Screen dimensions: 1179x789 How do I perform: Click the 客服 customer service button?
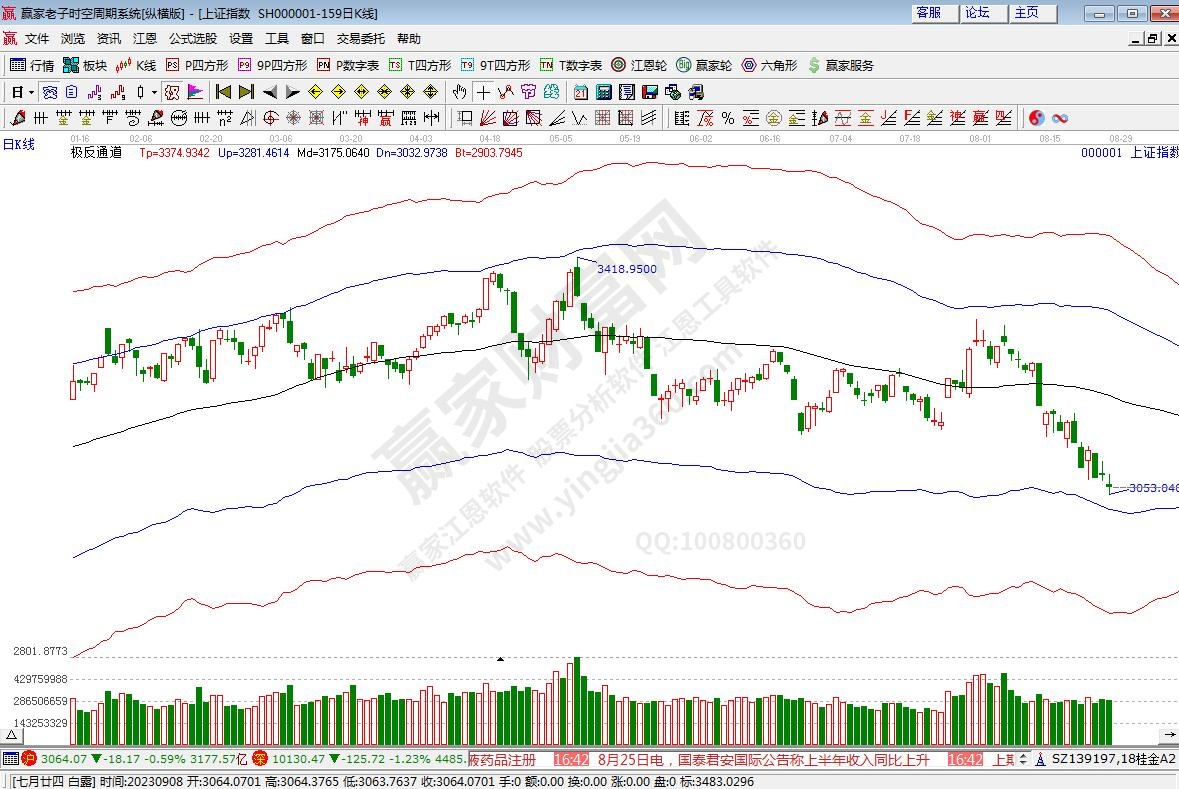pyautogui.click(x=928, y=13)
